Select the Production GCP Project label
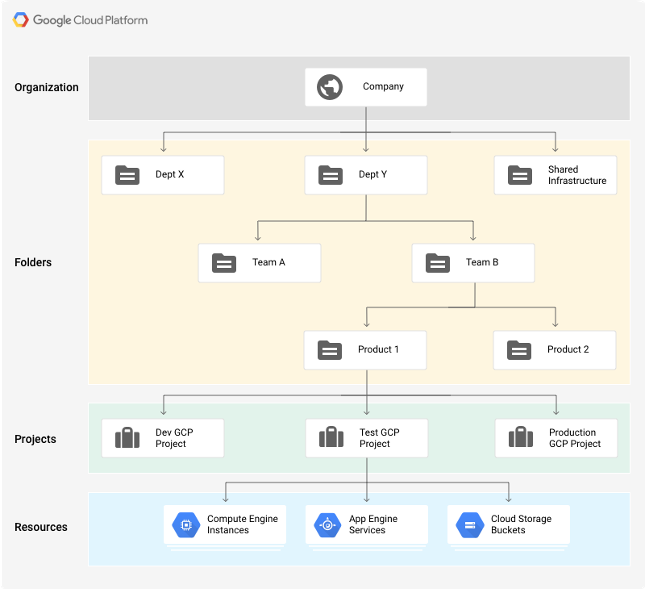The image size is (645, 589). click(x=575, y=438)
